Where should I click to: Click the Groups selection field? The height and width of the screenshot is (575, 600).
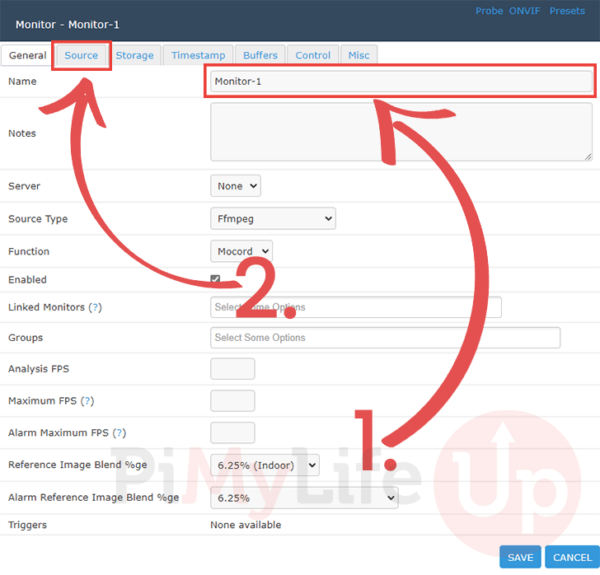385,338
